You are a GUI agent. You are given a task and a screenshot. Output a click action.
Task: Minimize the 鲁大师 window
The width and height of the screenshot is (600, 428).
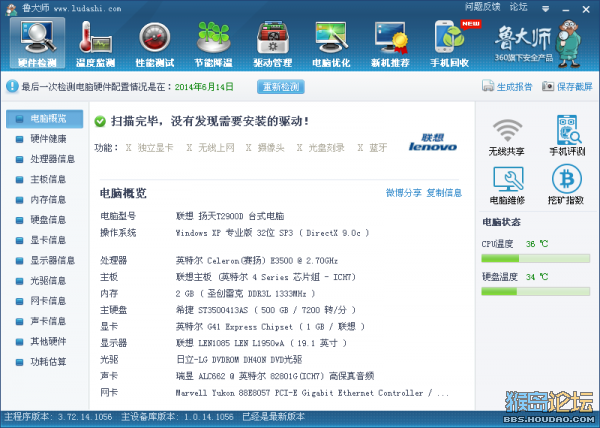[566, 9]
